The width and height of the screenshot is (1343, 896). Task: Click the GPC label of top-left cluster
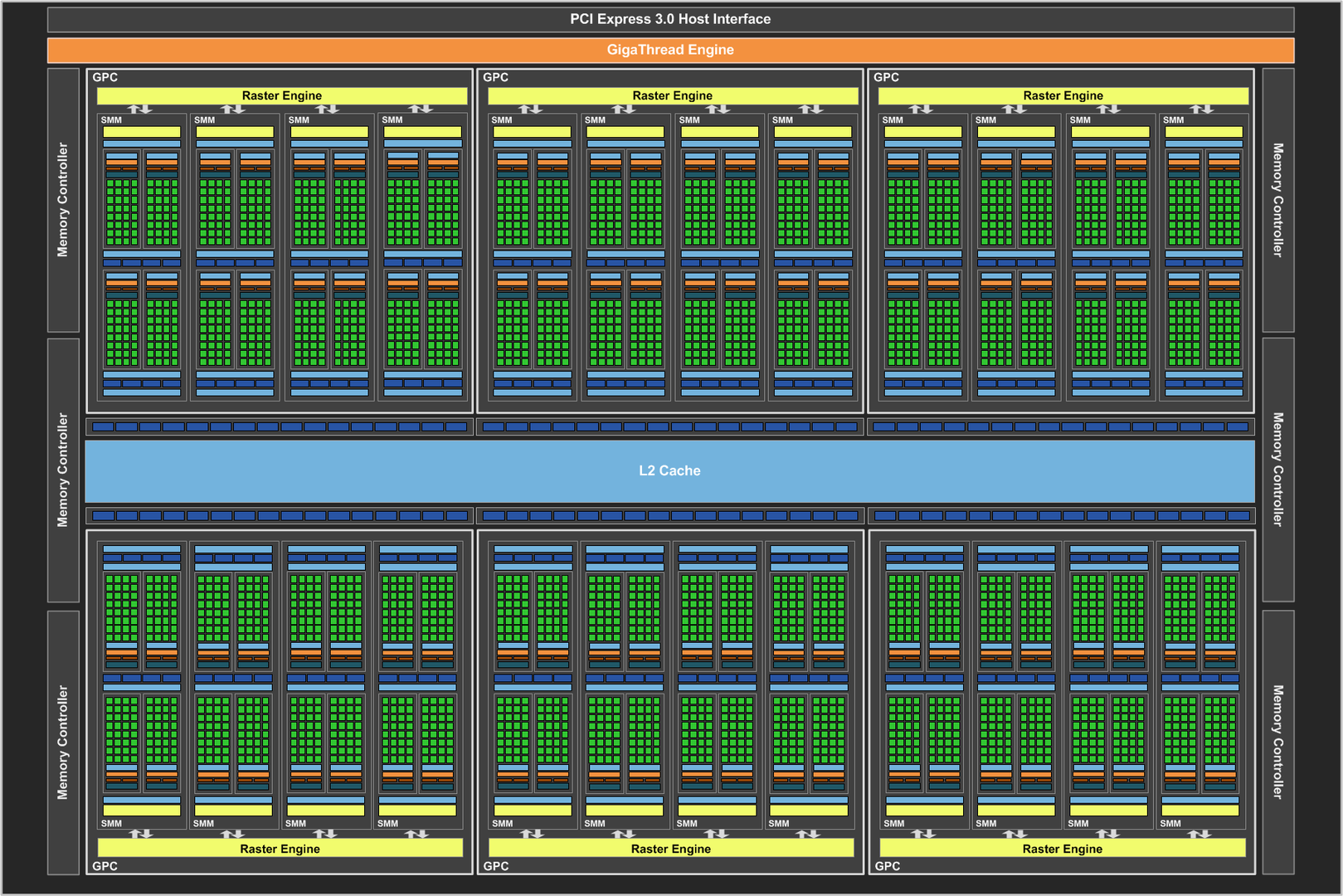pyautogui.click(x=105, y=77)
